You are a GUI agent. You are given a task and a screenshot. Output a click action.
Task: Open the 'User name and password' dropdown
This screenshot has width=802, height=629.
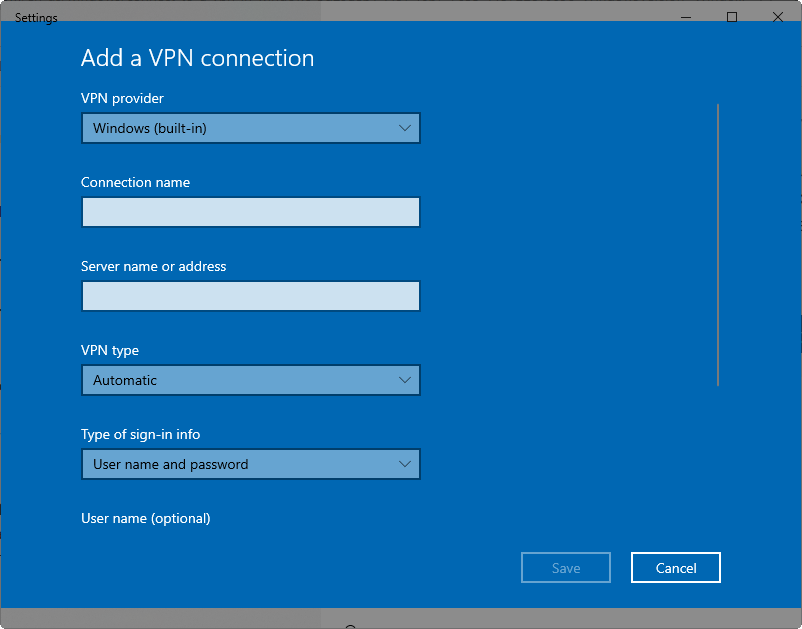[250, 464]
